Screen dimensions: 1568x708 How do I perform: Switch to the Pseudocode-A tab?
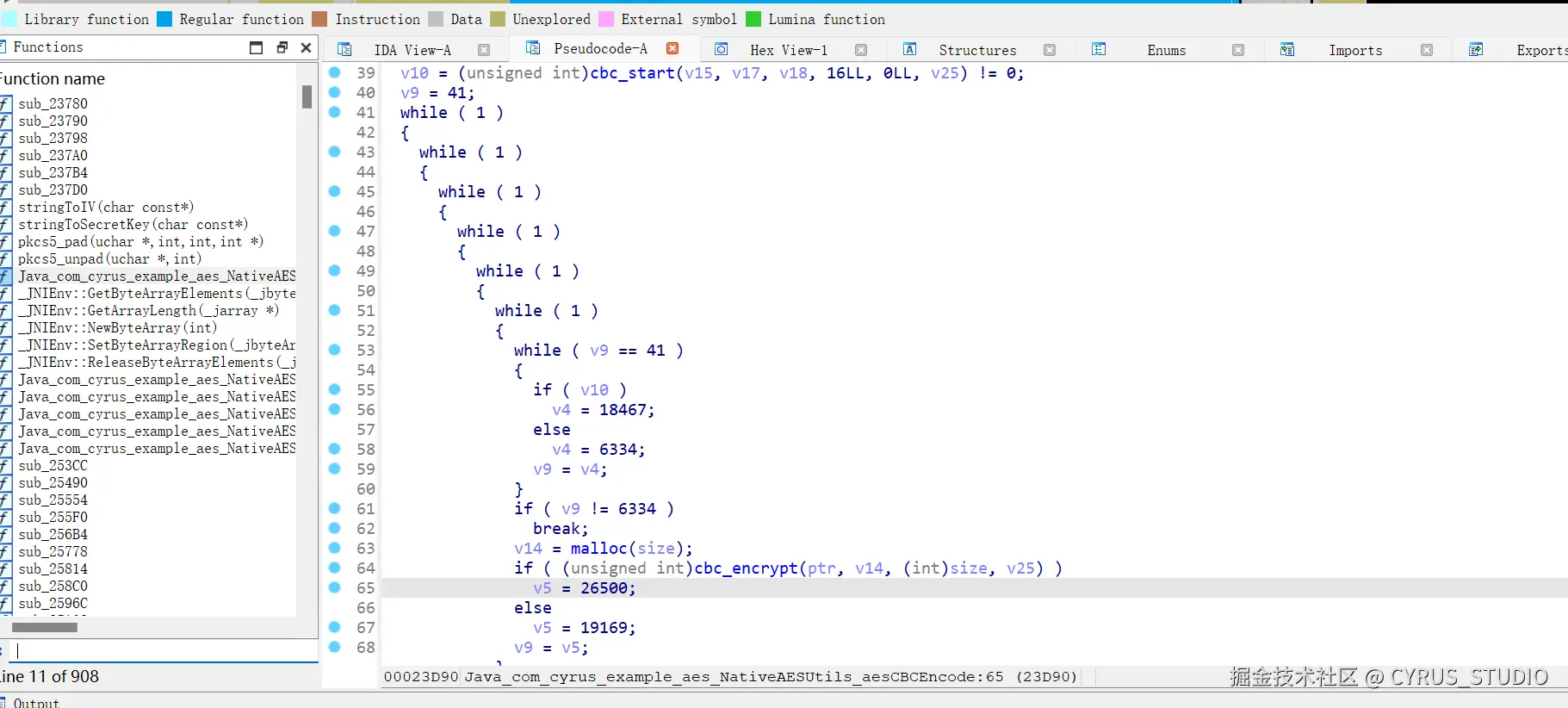point(600,48)
